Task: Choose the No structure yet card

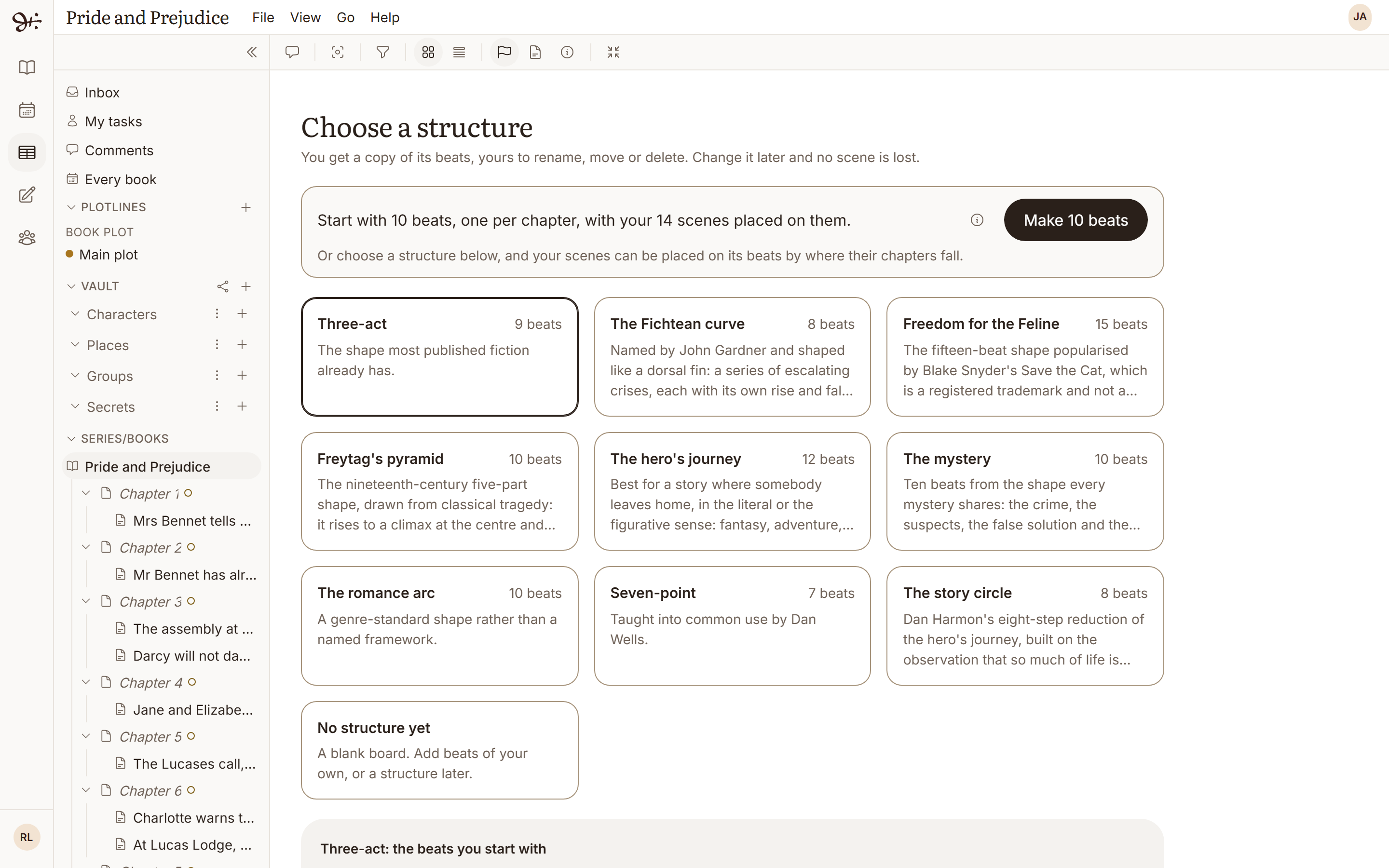Action: [440, 750]
